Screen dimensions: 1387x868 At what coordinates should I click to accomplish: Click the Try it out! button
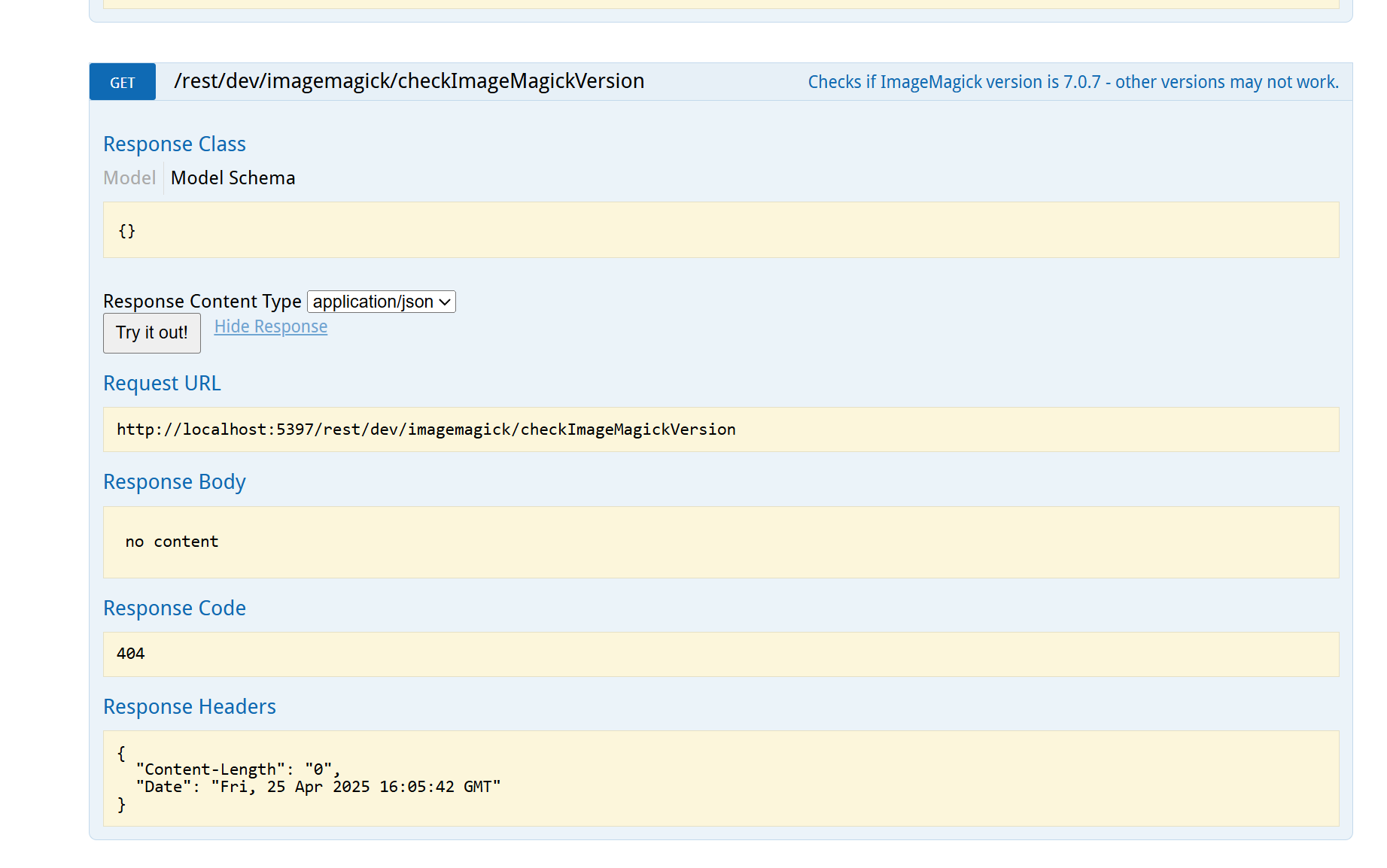(x=152, y=332)
